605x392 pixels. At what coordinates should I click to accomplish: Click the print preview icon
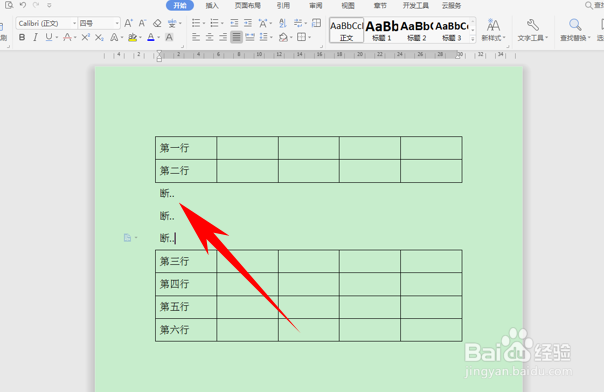[x=9, y=5]
